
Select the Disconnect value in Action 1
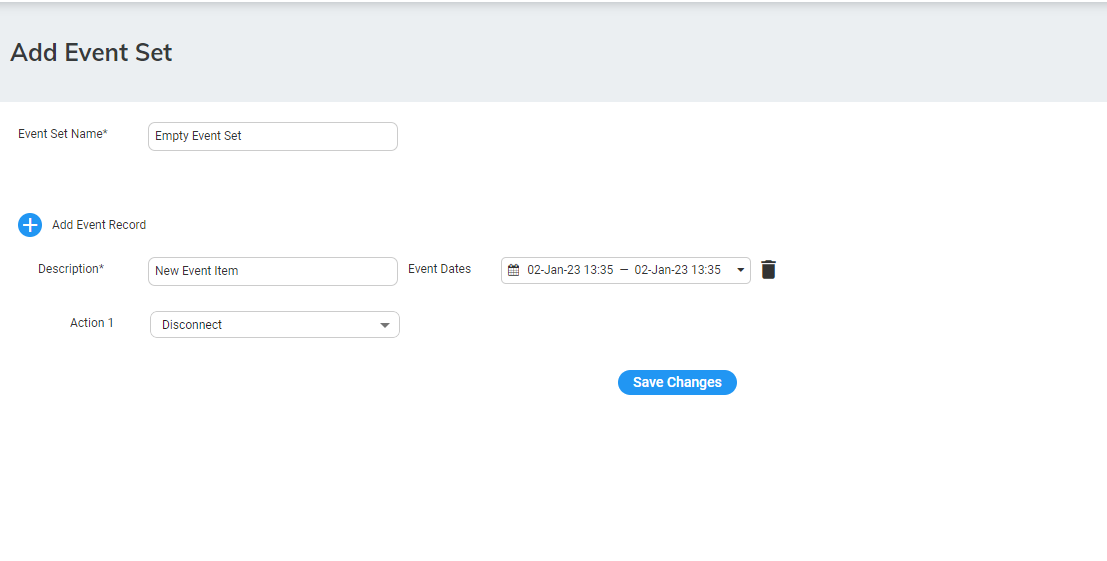click(192, 325)
